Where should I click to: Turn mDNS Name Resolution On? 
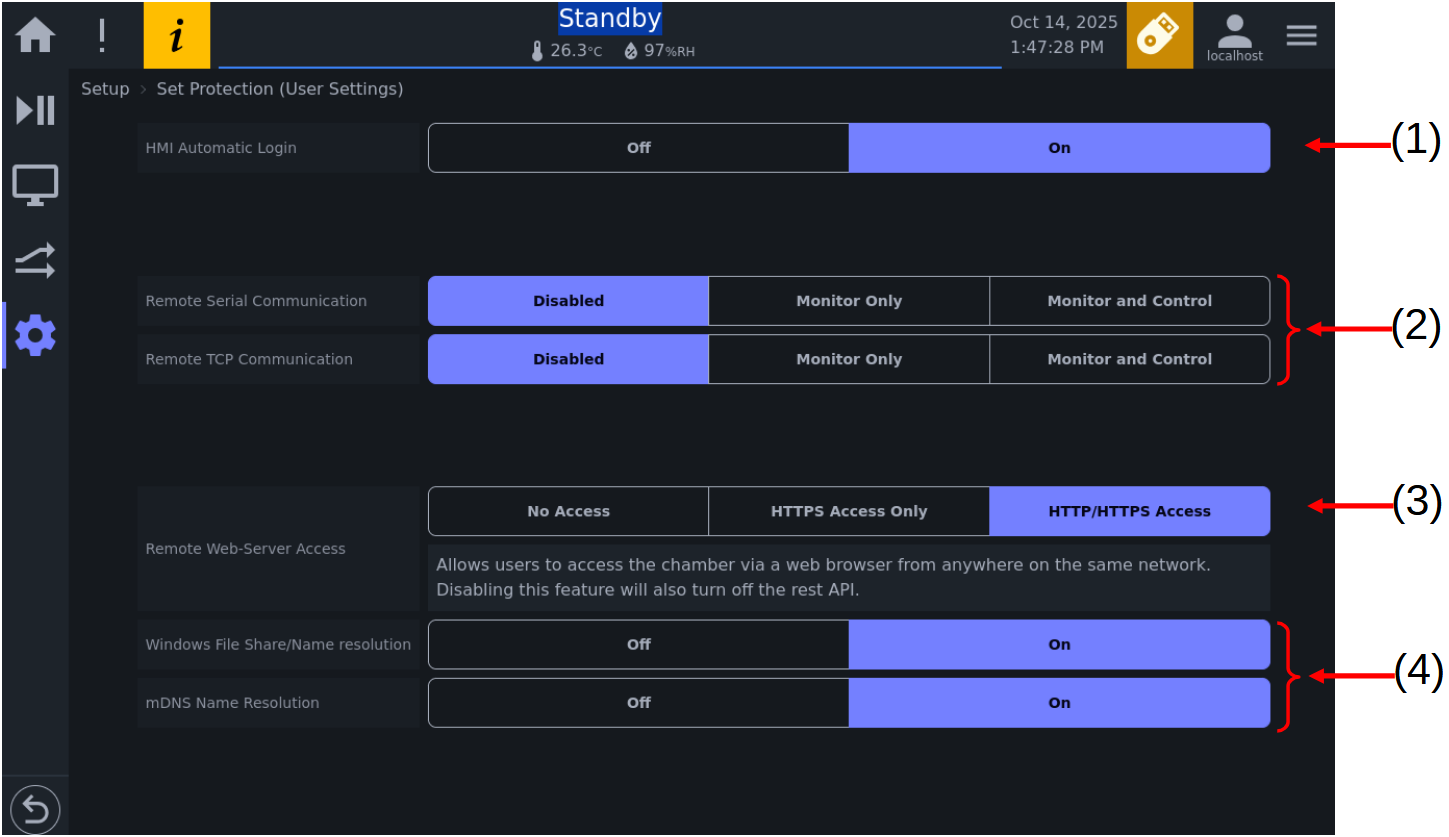pos(1059,703)
